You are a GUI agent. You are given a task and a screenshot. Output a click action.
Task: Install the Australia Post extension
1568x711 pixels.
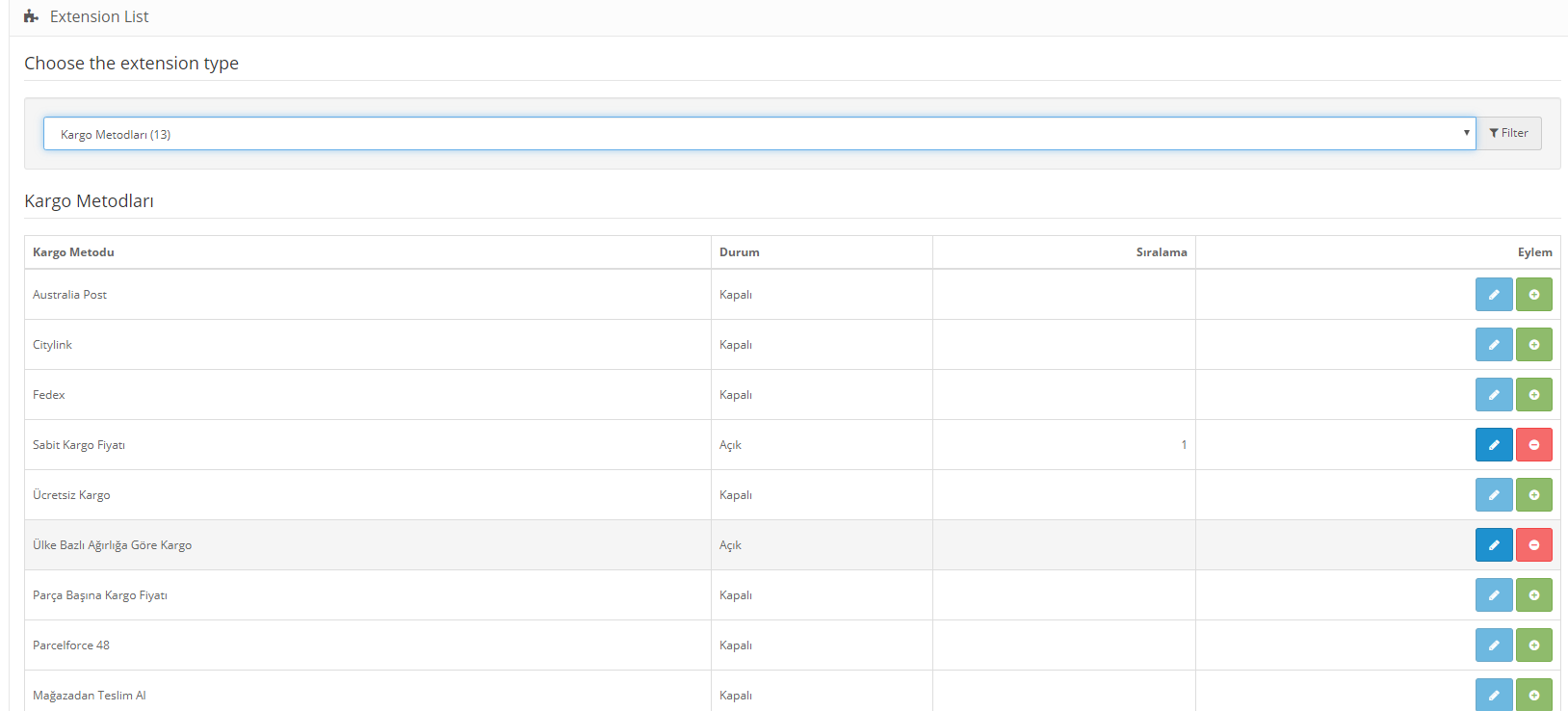coord(1534,295)
